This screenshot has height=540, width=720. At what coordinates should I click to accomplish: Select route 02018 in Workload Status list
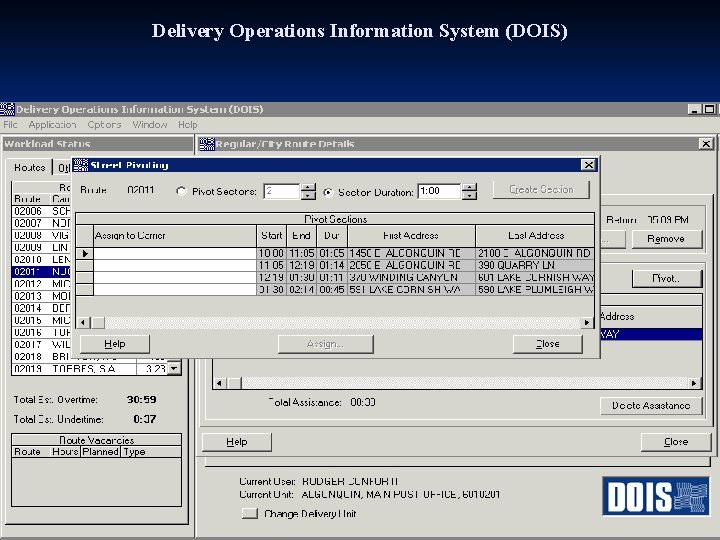[x=41, y=356]
